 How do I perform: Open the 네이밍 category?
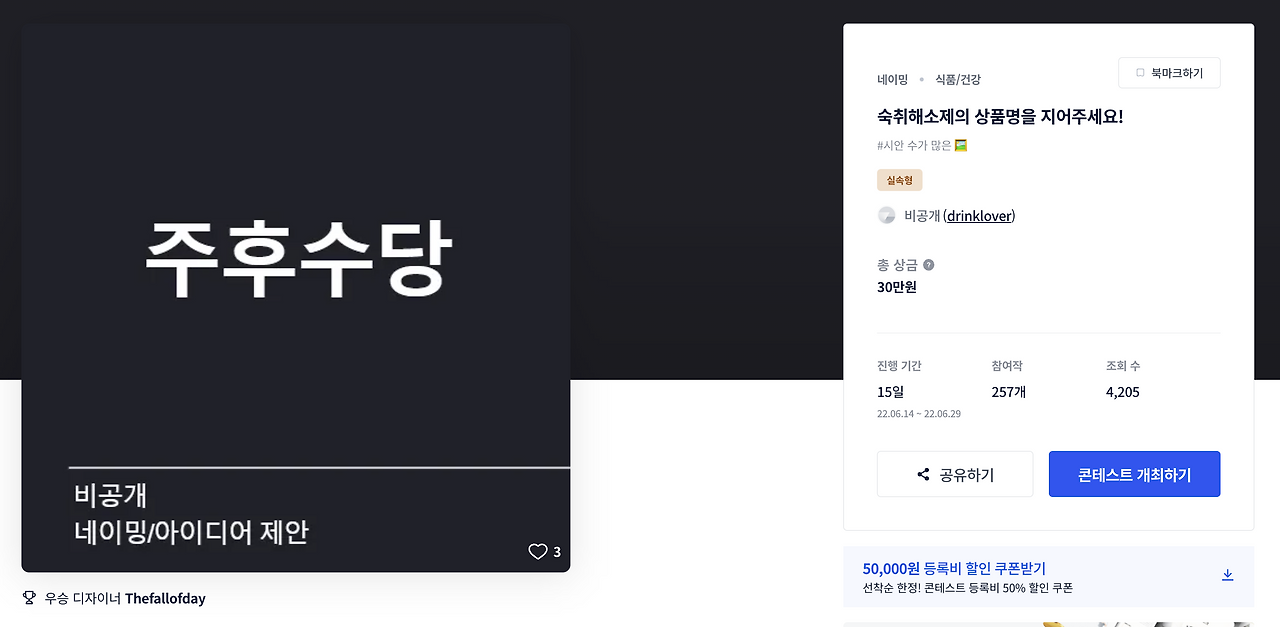tap(890, 78)
